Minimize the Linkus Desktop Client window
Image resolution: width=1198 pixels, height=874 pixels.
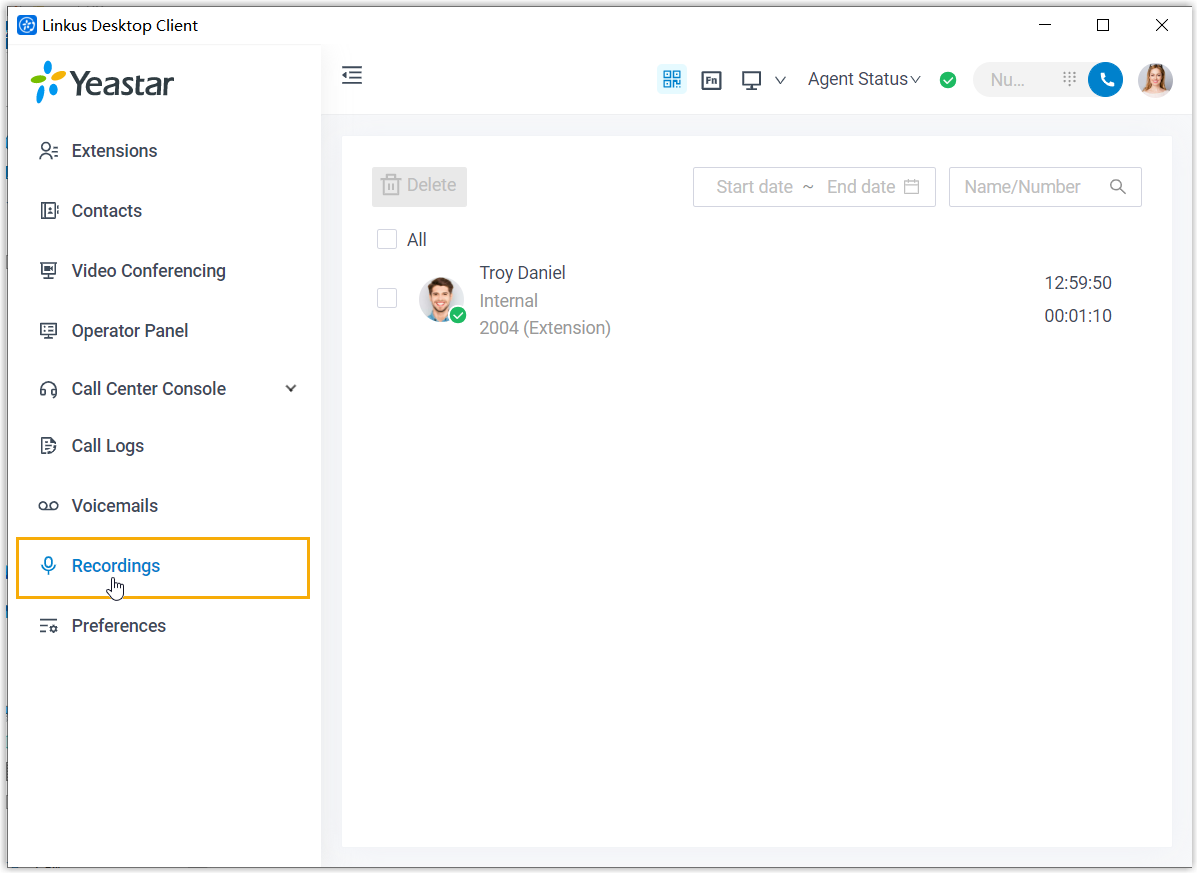pos(1045,25)
